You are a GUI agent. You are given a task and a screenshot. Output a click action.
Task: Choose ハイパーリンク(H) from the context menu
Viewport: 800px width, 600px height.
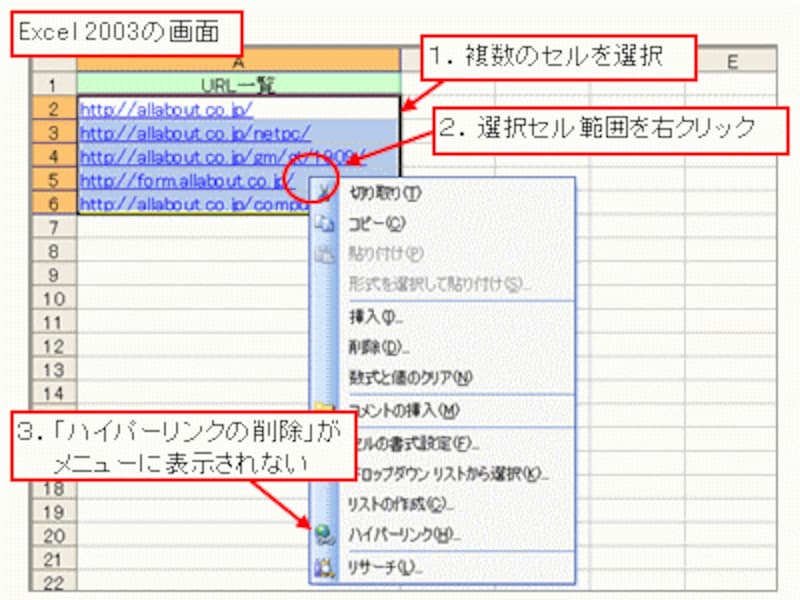[404, 535]
